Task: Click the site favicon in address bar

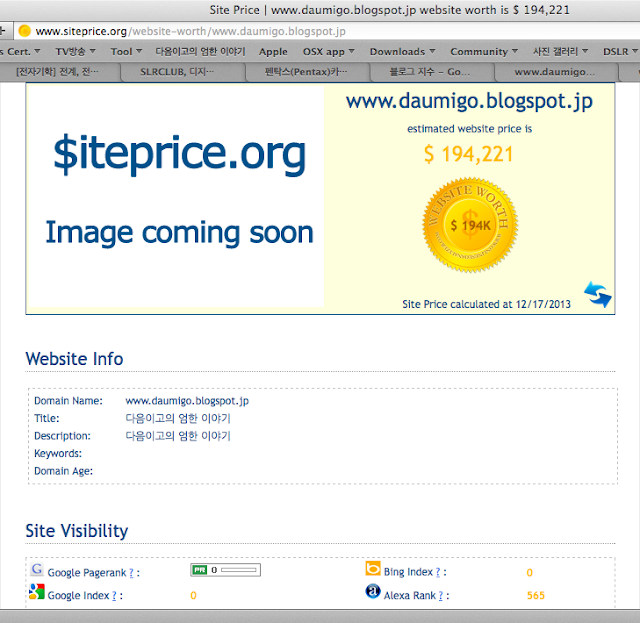Action: pos(24,31)
